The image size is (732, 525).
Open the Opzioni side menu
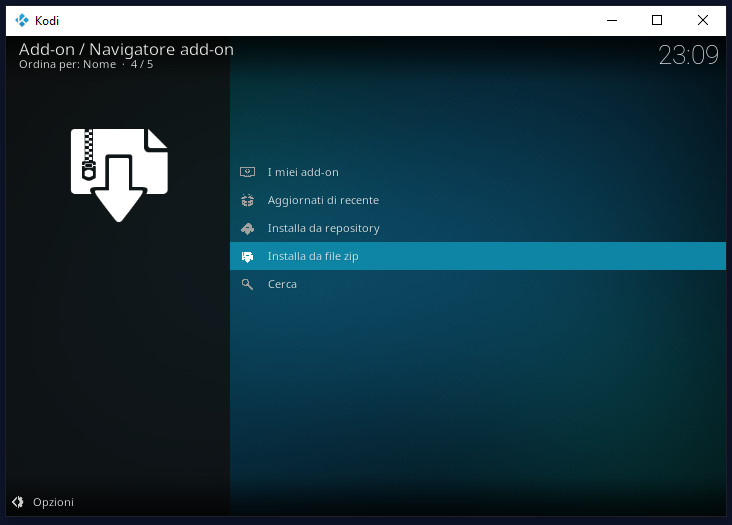point(43,502)
